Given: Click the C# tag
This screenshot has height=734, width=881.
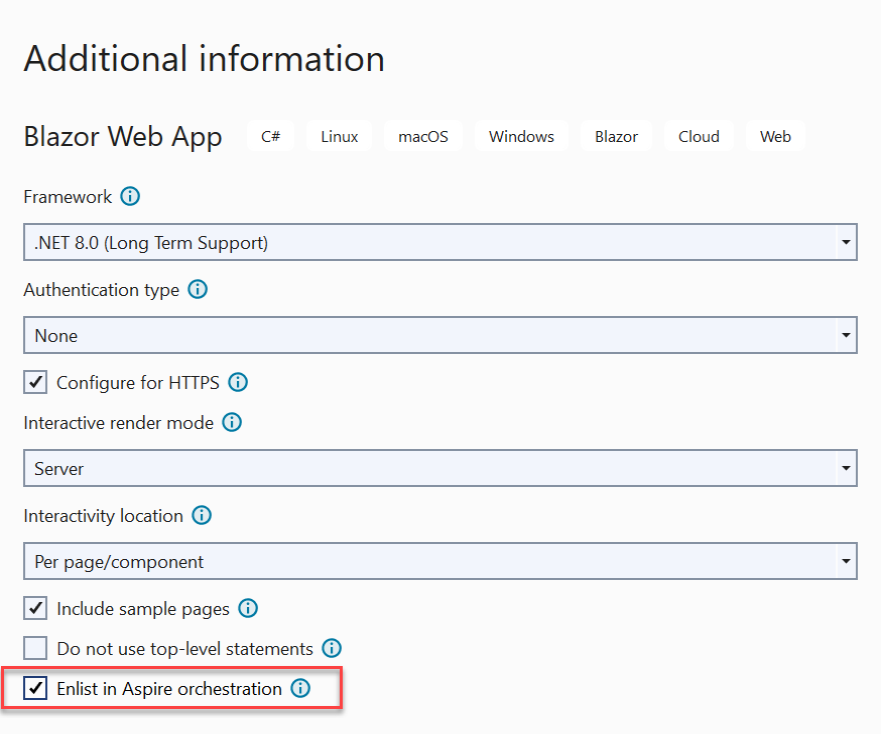Looking at the screenshot, I should [x=271, y=136].
